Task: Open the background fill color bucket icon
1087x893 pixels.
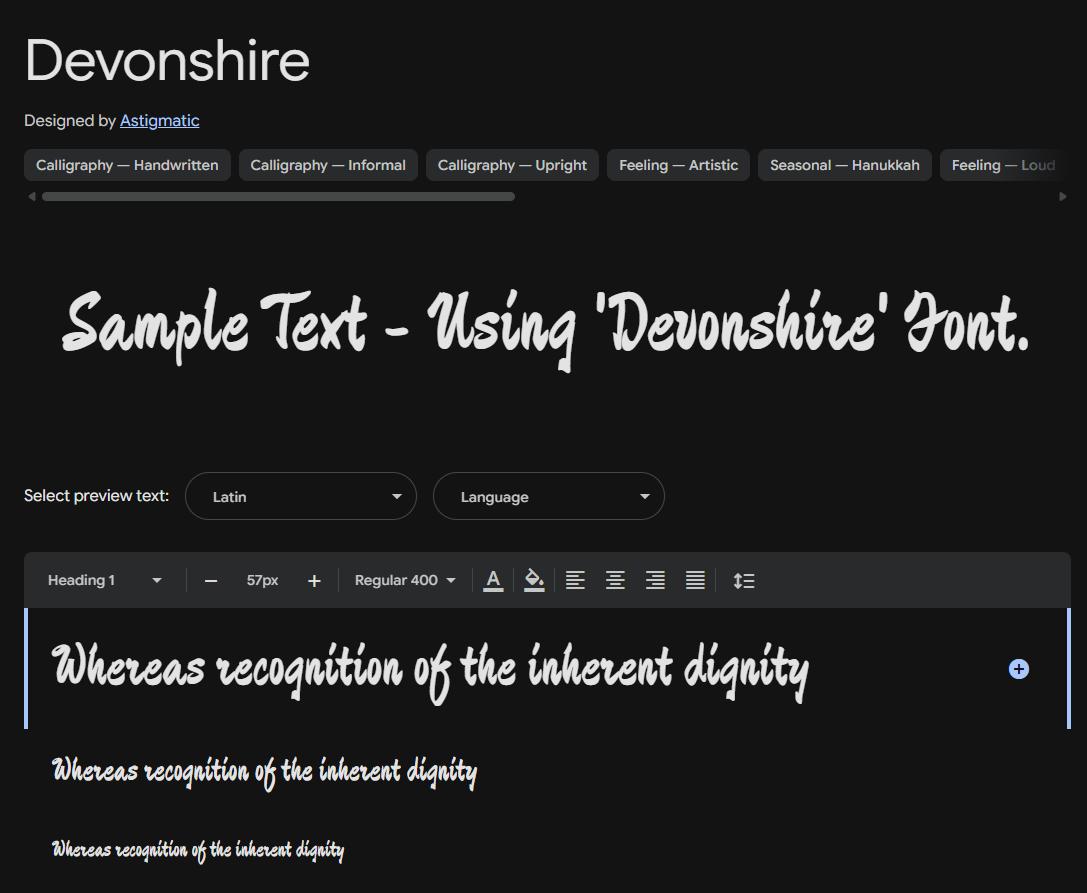Action: click(x=534, y=580)
